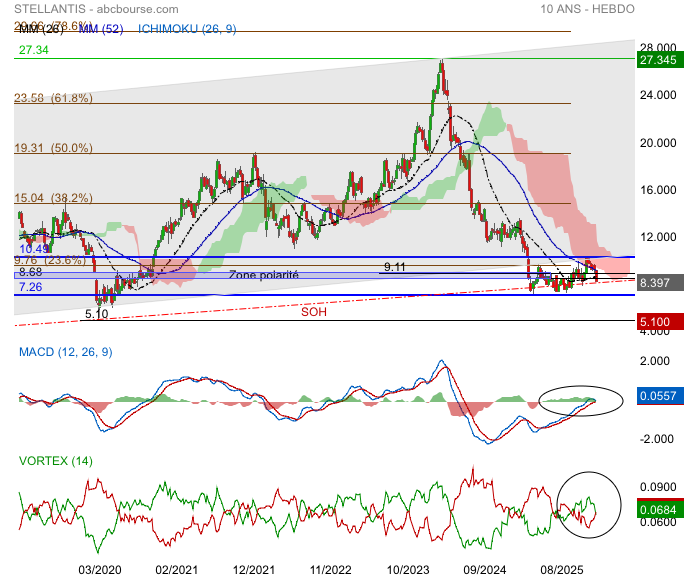Click the 10/2023 date axis label

tap(408, 570)
